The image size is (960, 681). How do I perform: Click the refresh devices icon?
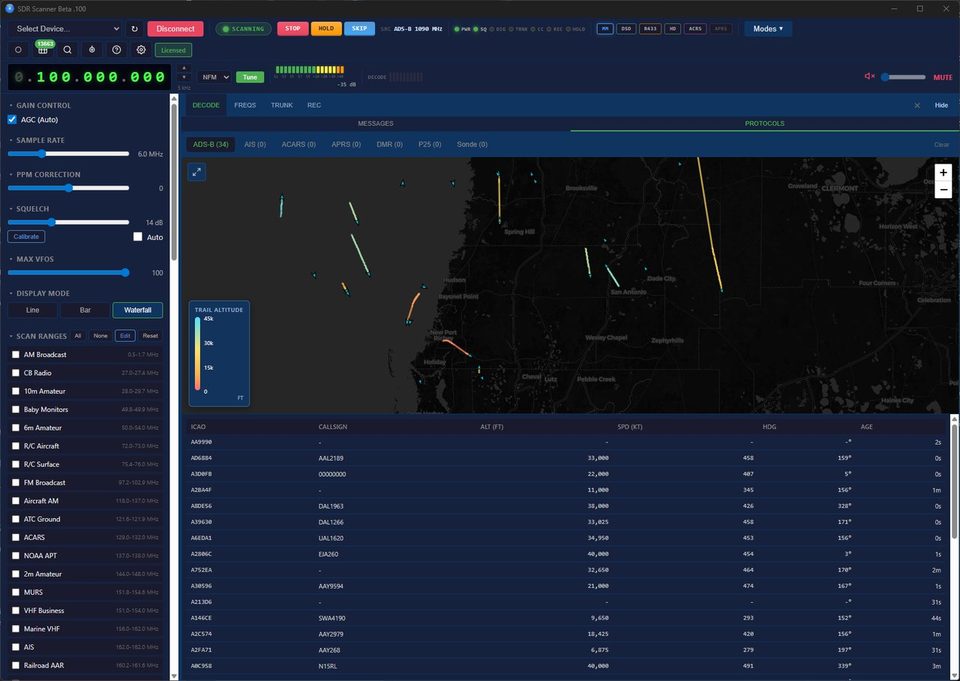tap(135, 29)
